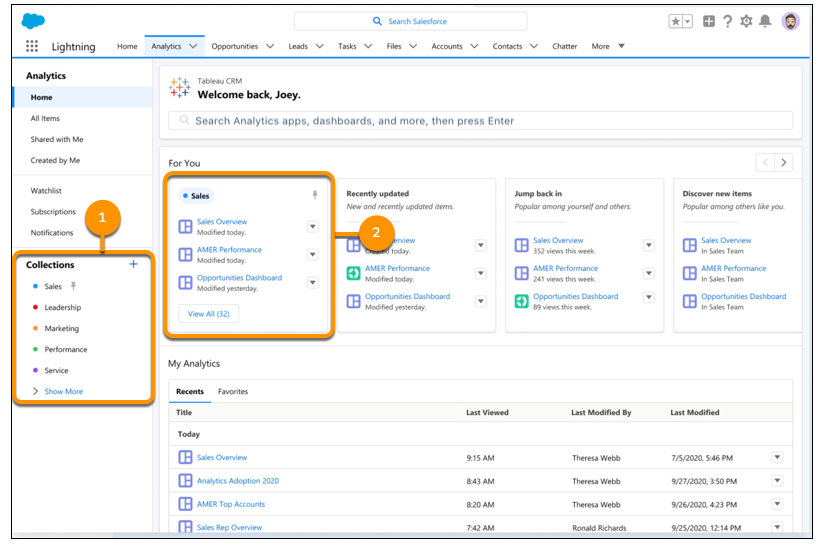Click the Last Modified column header
The height and width of the screenshot is (547, 822).
tap(695, 412)
